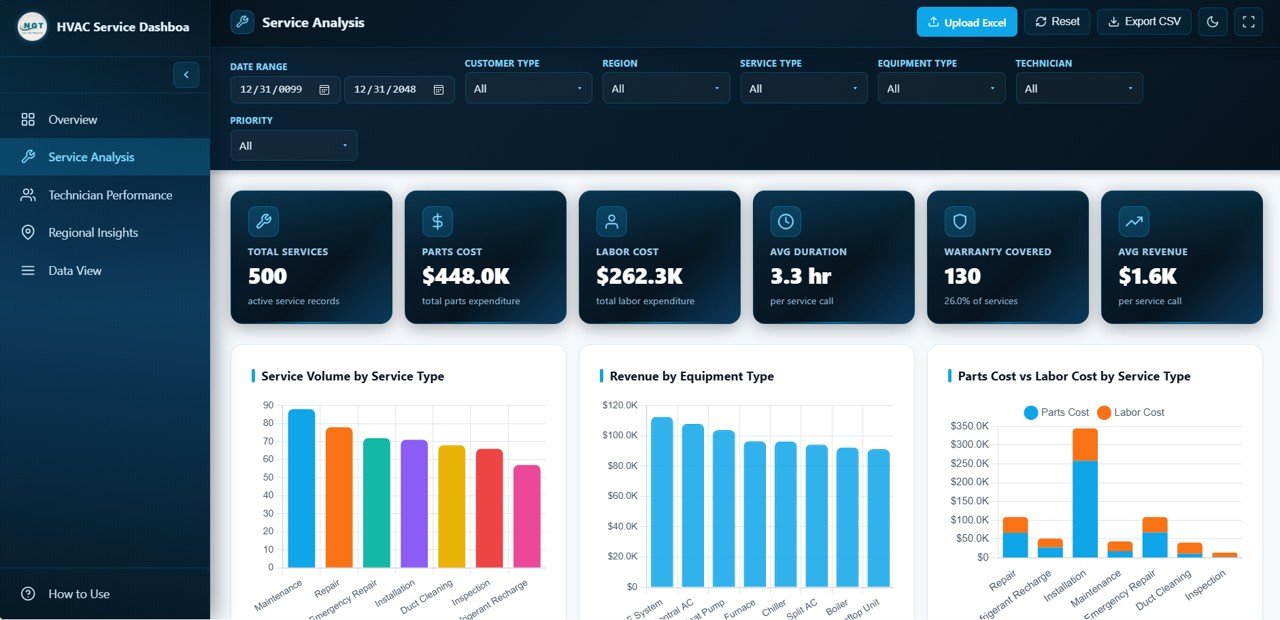Collapse the sidebar with chevron button
The height and width of the screenshot is (620, 1280).
[186, 75]
